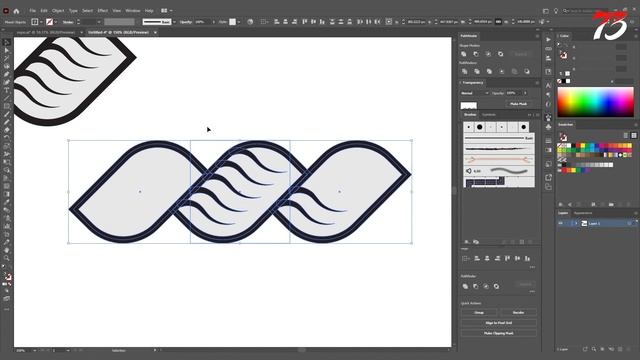The height and width of the screenshot is (360, 640).
Task: Select the charcoal art brush stroke
Action: click(x=499, y=149)
